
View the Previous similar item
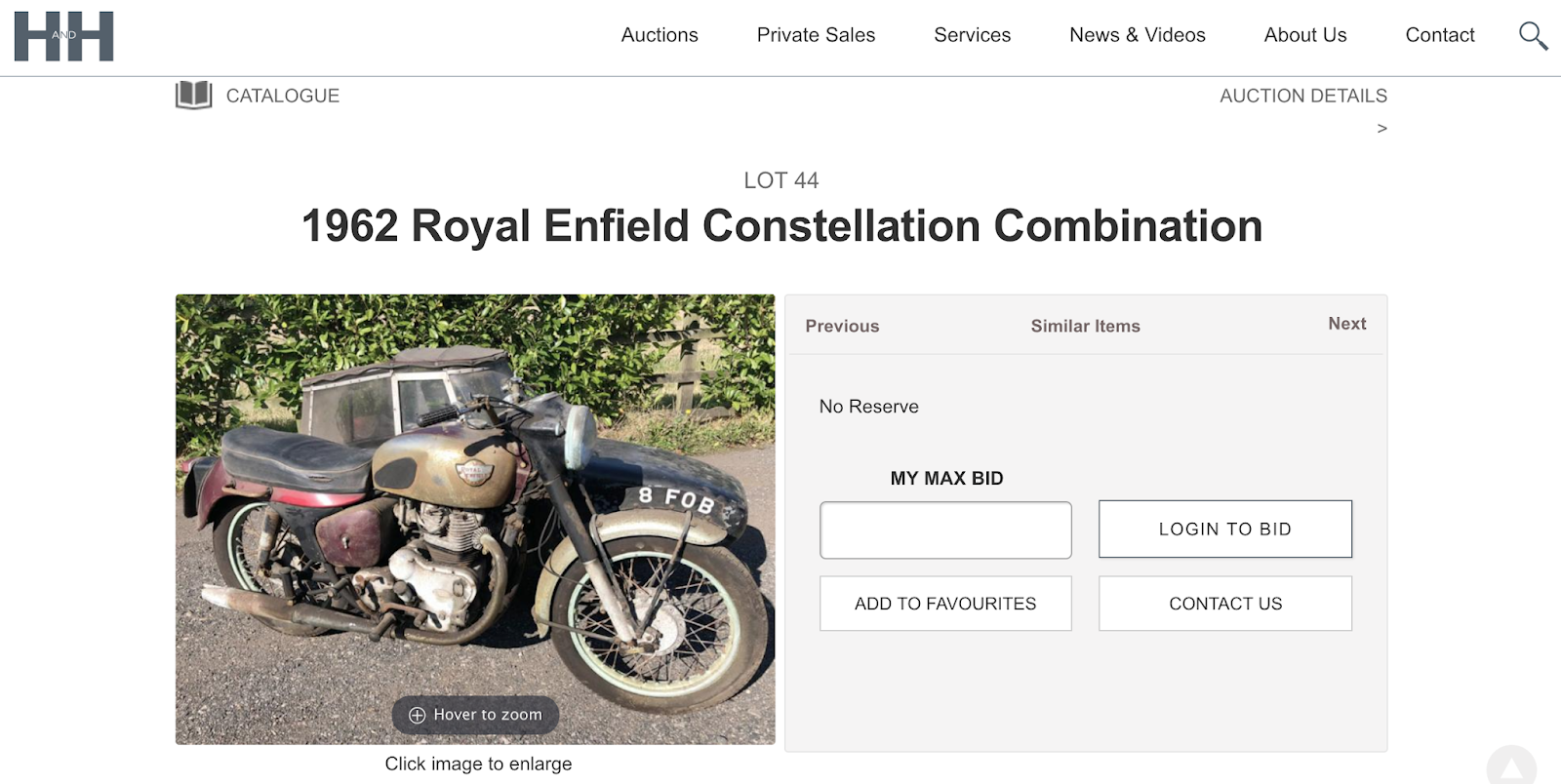(x=842, y=326)
